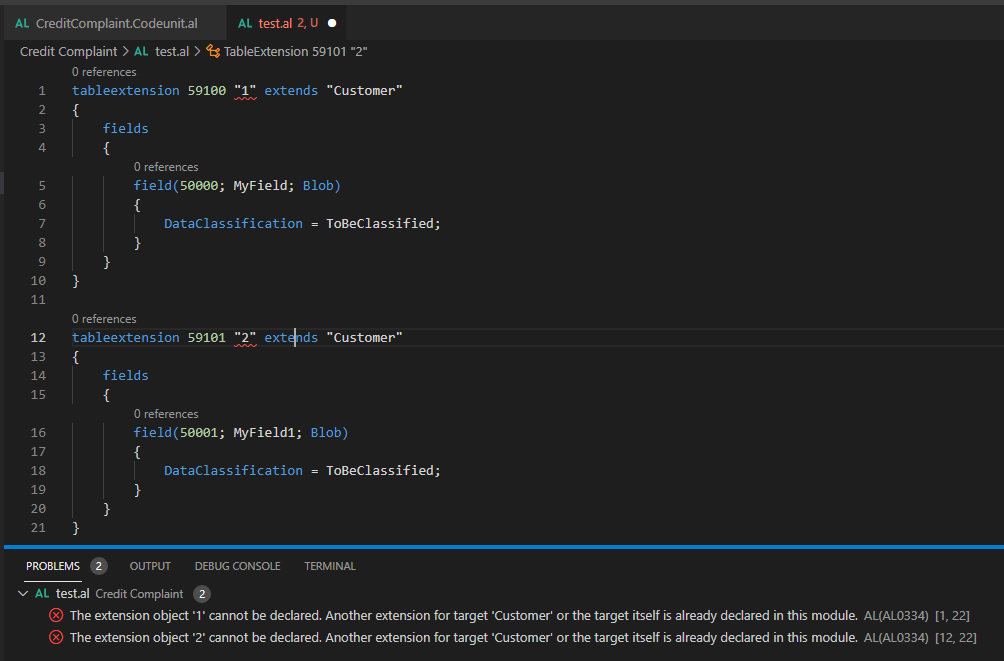1004x661 pixels.
Task: Click the TableExtension symbol icon in breadcrumb
Action: click(x=213, y=51)
